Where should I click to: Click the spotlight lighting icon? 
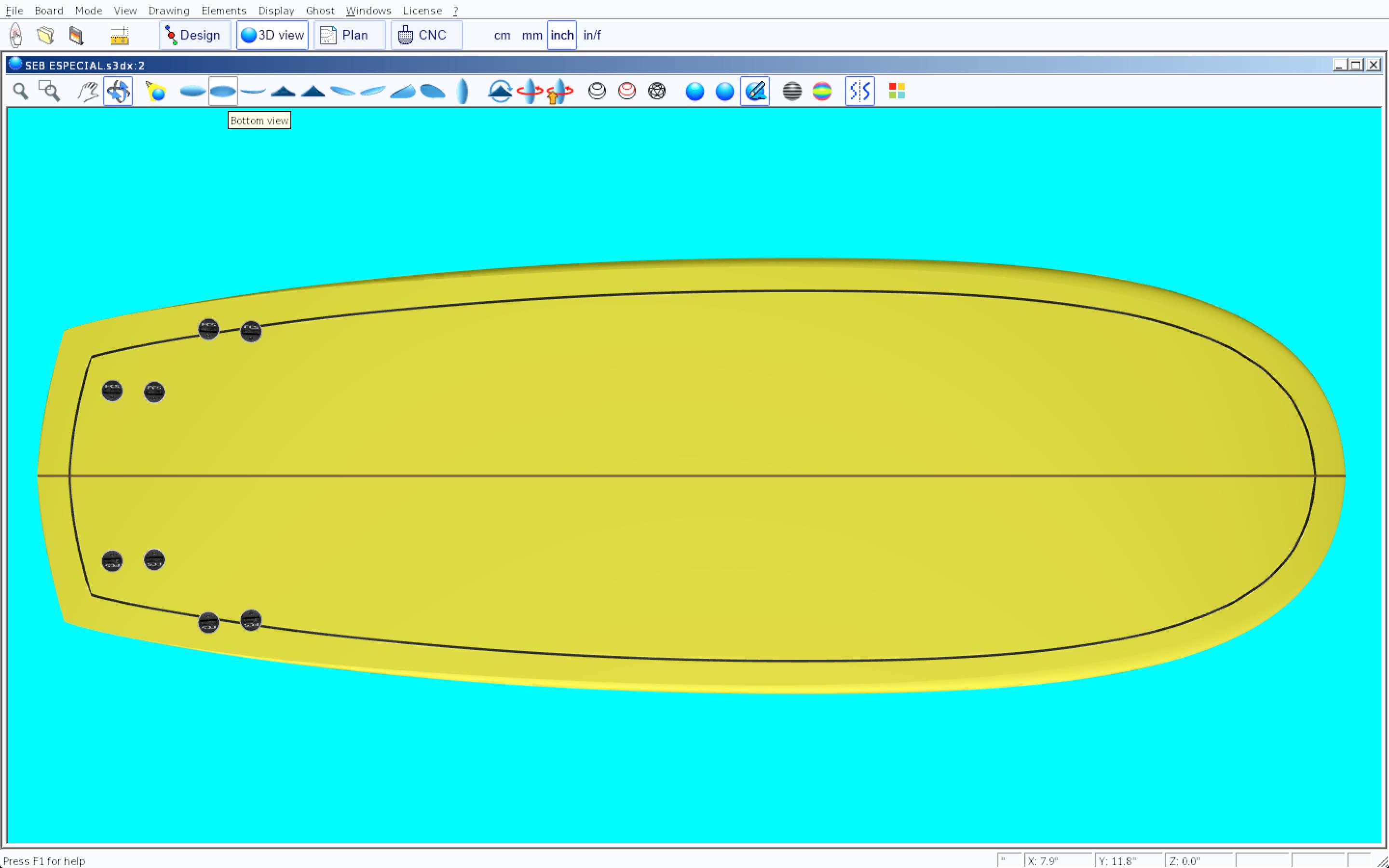156,91
